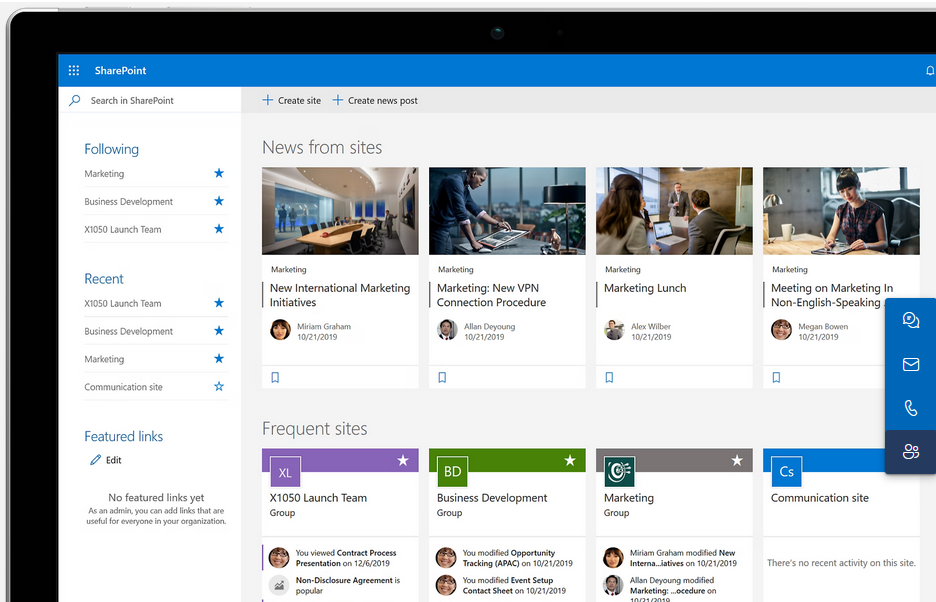Click Create news post
Screen dimensions: 936x602
tap(375, 101)
